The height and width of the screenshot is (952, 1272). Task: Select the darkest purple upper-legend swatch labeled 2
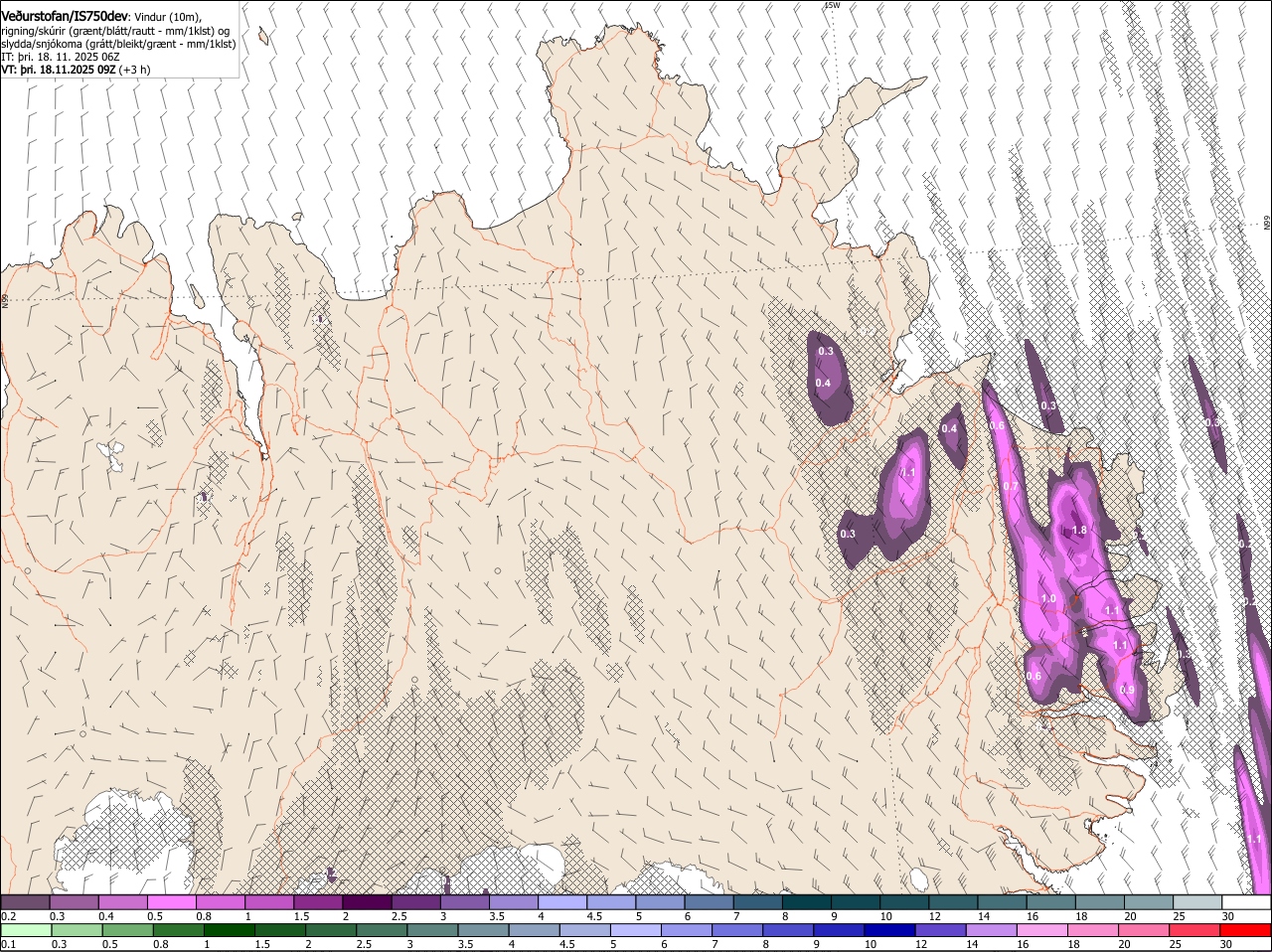(367, 902)
